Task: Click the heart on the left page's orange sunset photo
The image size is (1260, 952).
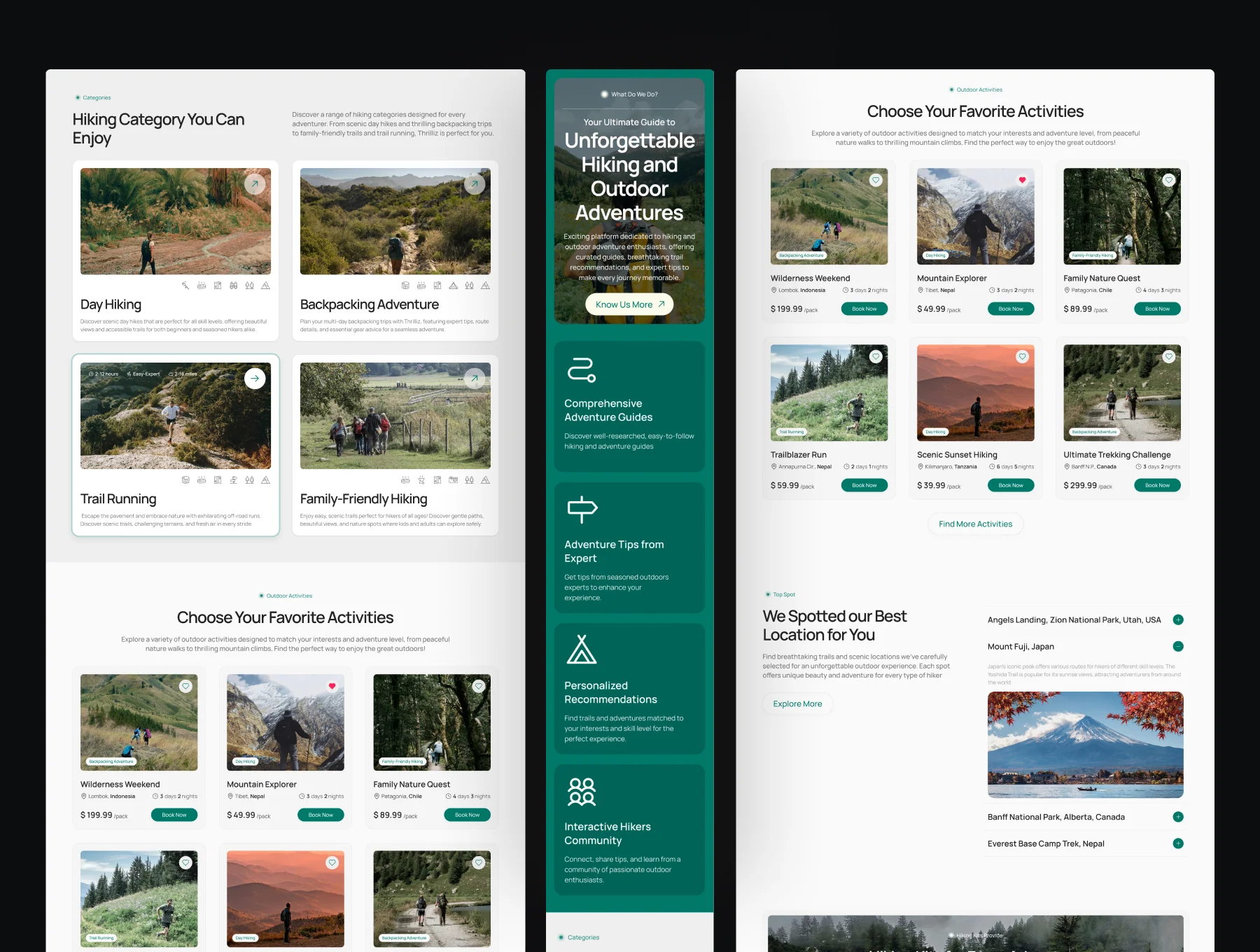Action: point(332,862)
